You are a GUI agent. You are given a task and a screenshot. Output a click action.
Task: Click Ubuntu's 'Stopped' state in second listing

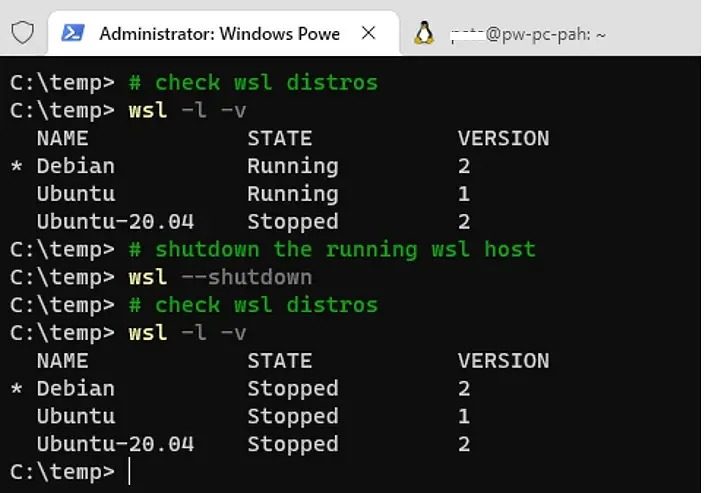[292, 415]
